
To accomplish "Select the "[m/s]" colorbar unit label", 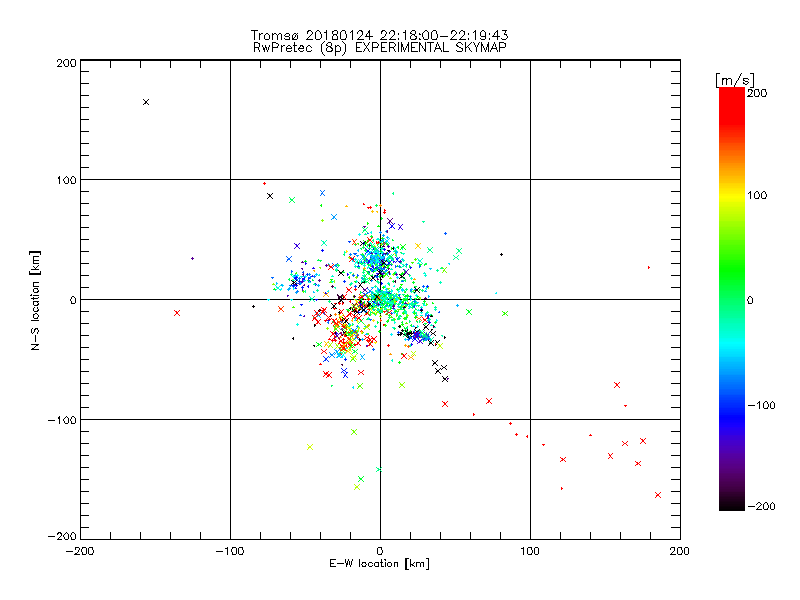I will 735,80.
